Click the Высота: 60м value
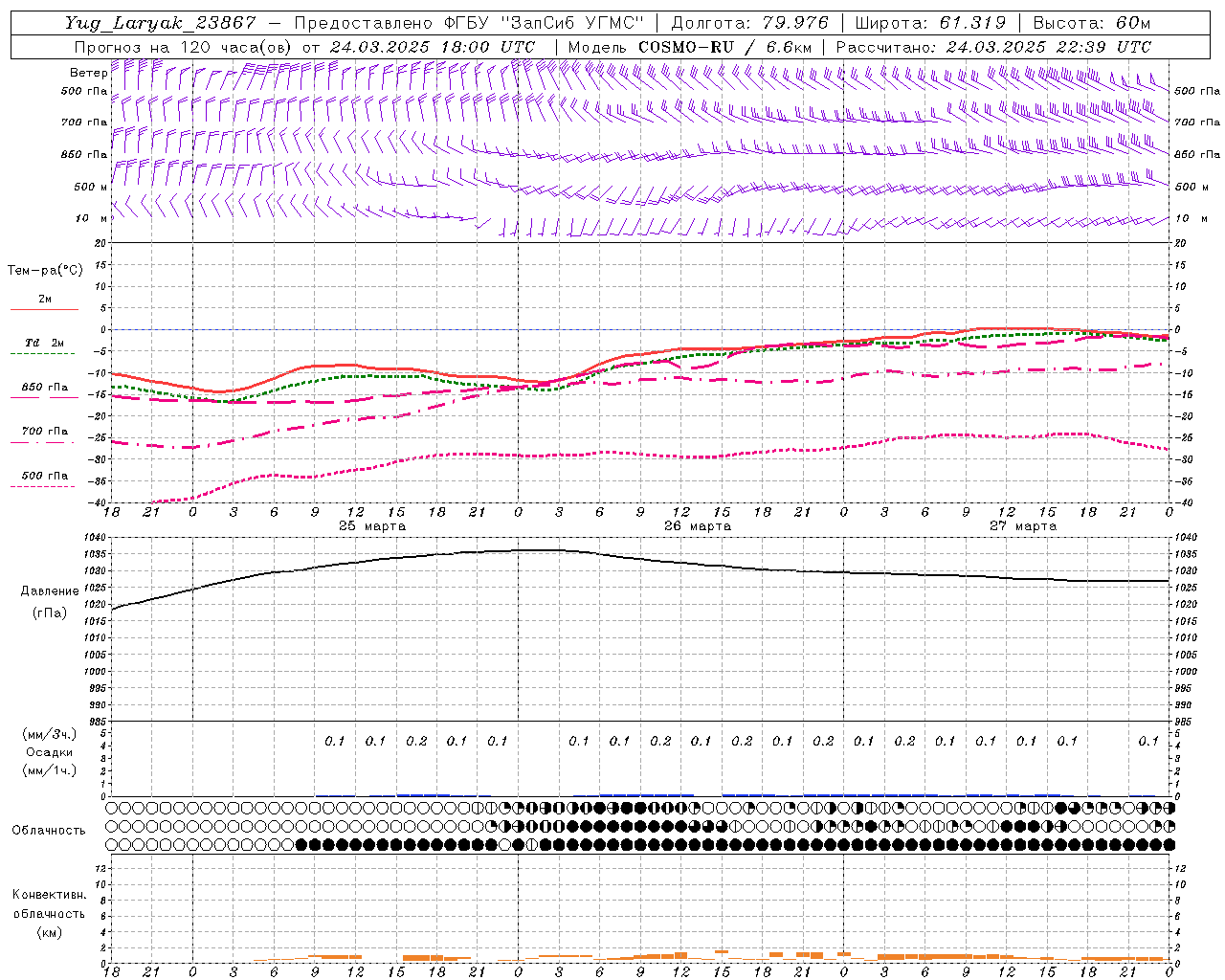The height and width of the screenshot is (980, 1225). [1091, 23]
